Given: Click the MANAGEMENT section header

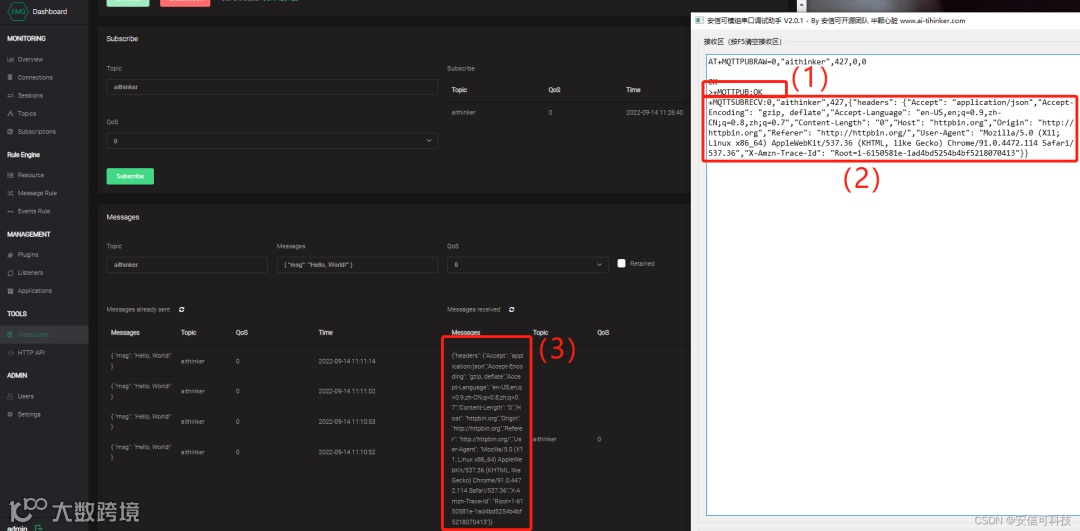Looking at the screenshot, I should click(28, 235).
